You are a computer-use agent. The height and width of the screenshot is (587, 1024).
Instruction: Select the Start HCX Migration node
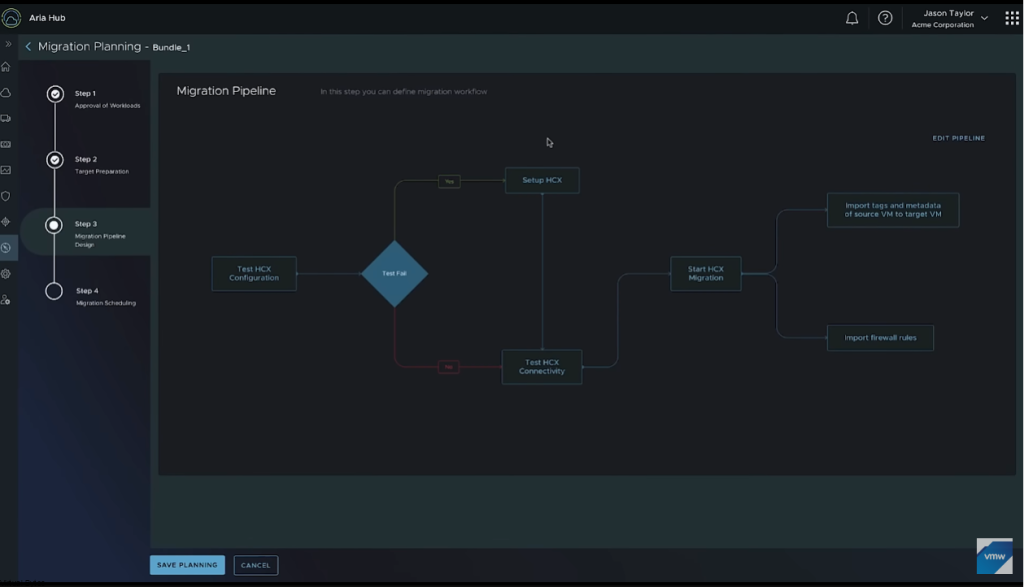pos(705,274)
